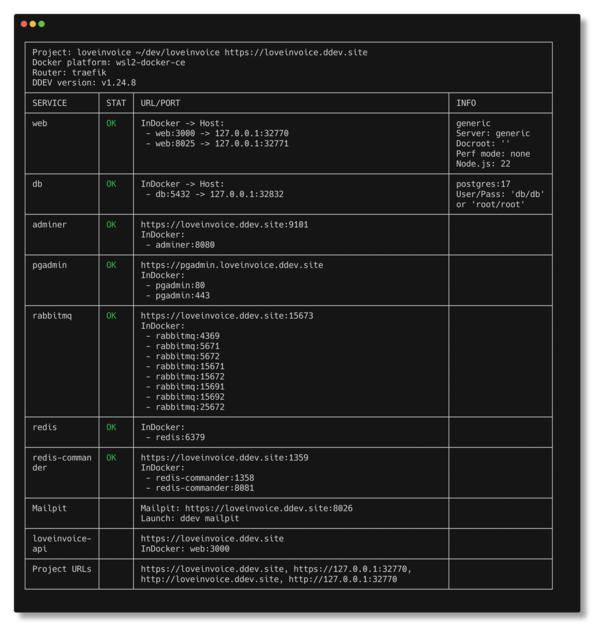Screen dimensions: 600x632
Task: Click the OK status in redis row
Action: [x=111, y=427]
